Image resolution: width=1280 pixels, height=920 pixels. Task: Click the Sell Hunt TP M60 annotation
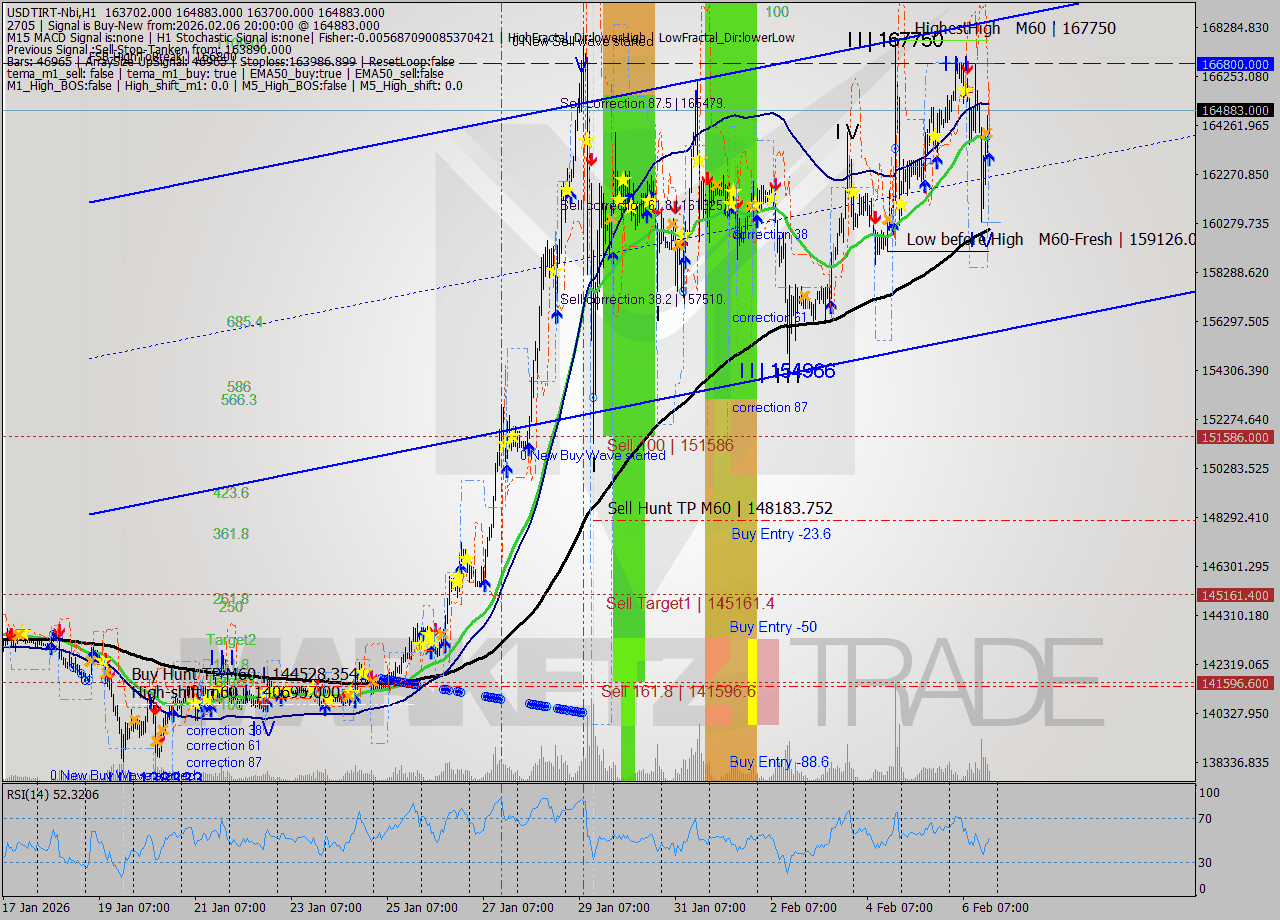tap(718, 509)
